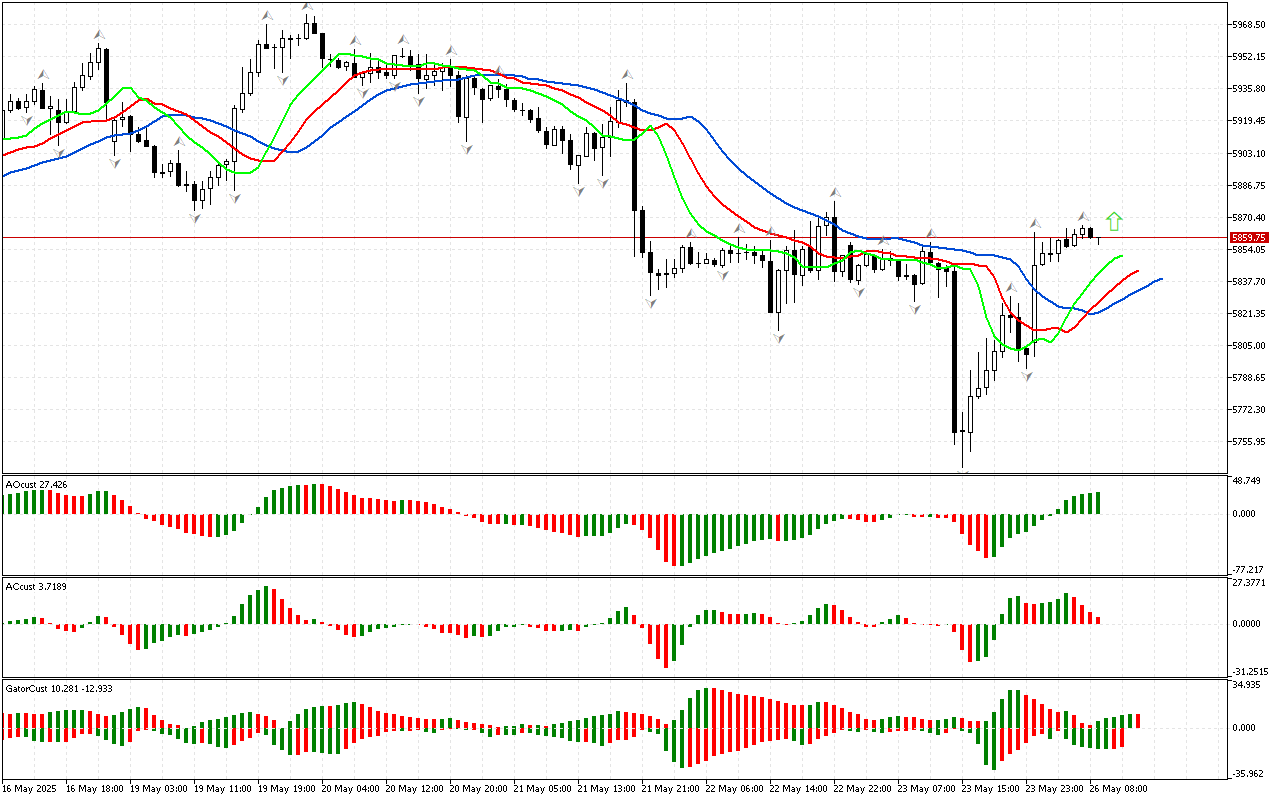Select the AOcust 27.426 indicator label
The width and height of the screenshot is (1280, 800).
[x=37, y=484]
